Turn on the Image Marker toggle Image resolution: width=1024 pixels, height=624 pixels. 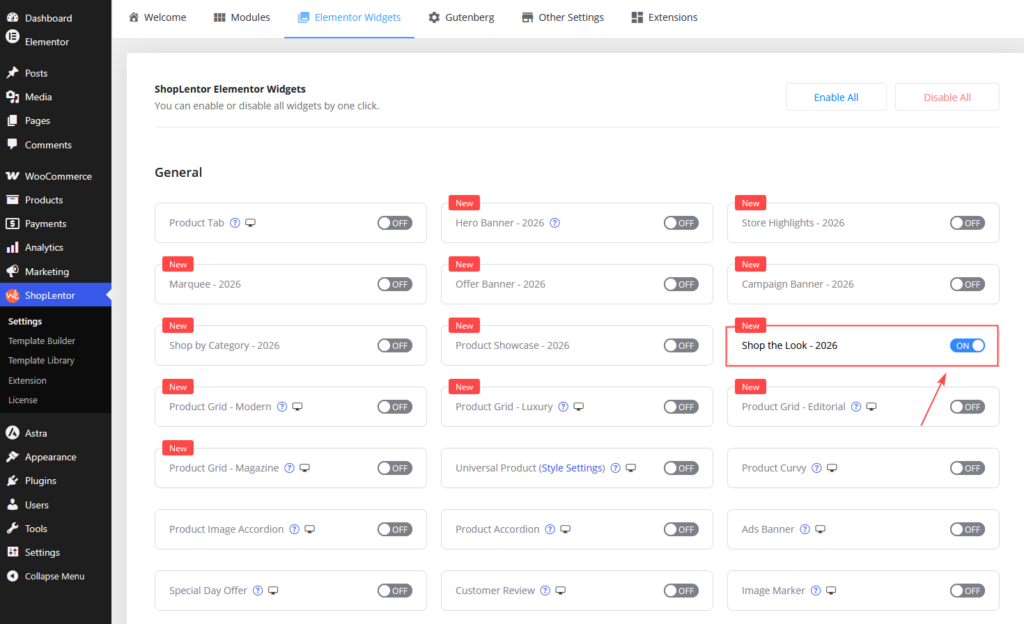coord(967,591)
